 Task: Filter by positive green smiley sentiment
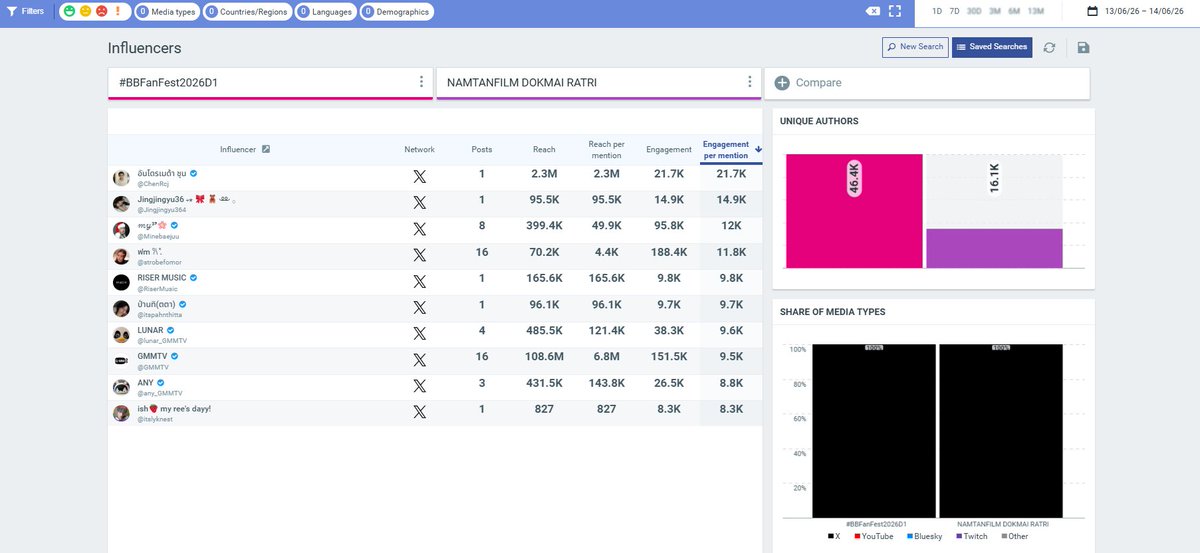tap(69, 12)
